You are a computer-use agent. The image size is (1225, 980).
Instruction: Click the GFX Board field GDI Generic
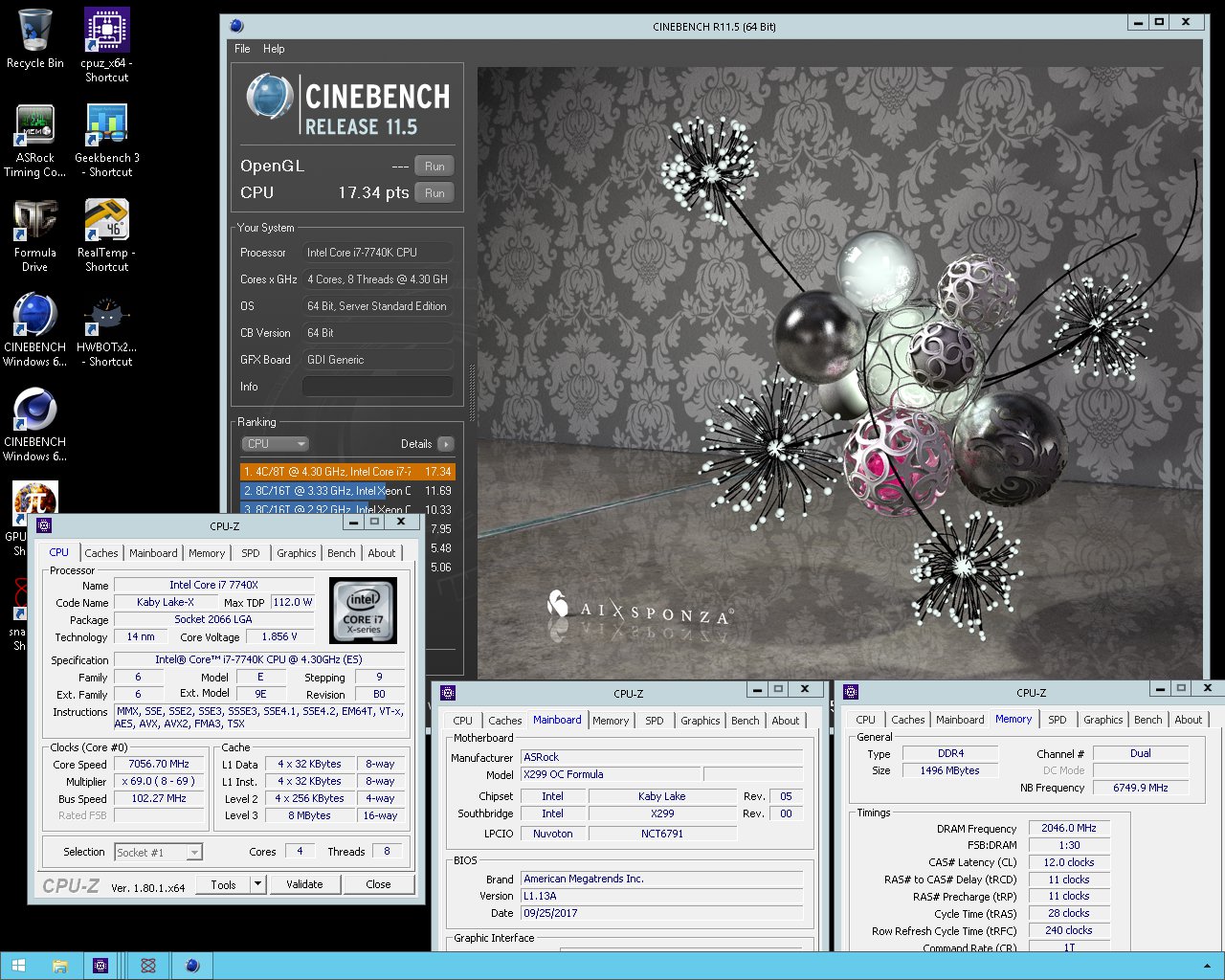point(378,360)
